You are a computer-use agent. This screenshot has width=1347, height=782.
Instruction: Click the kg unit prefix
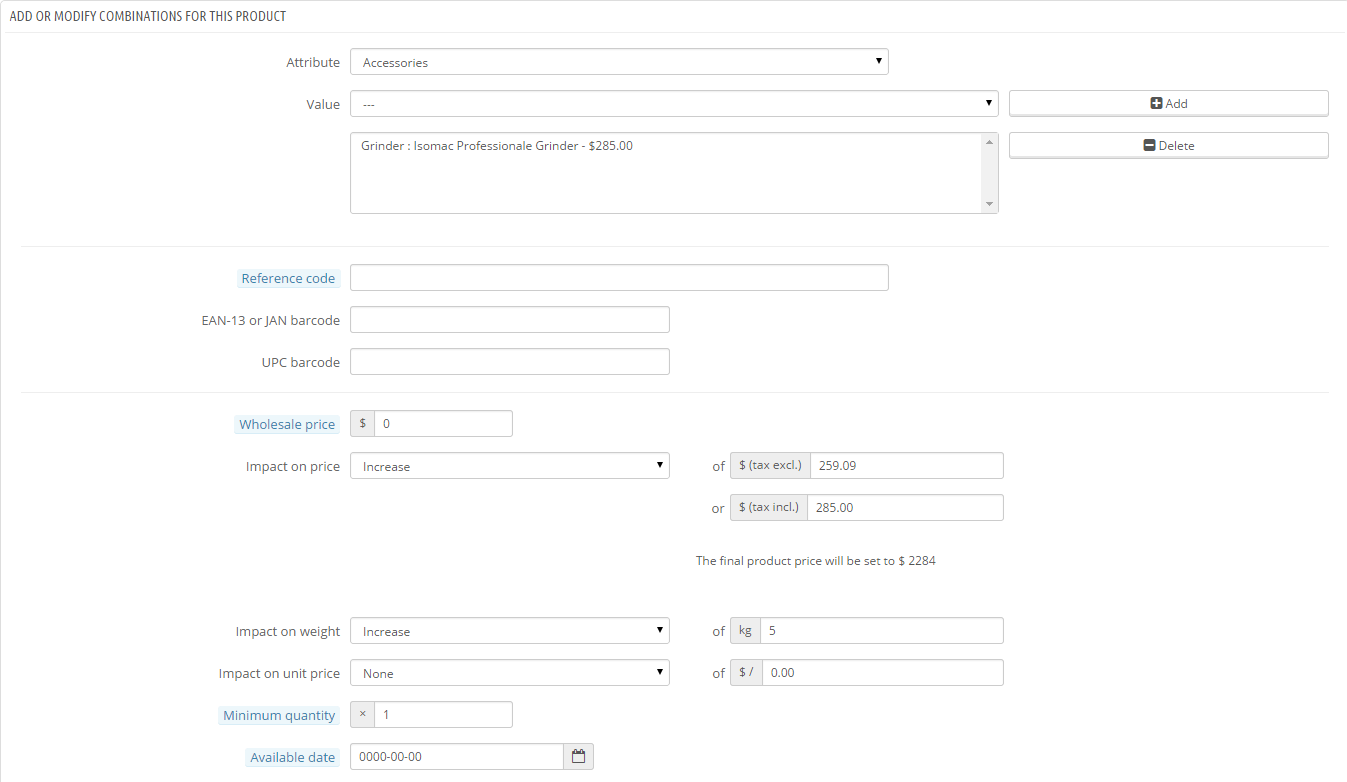point(746,631)
